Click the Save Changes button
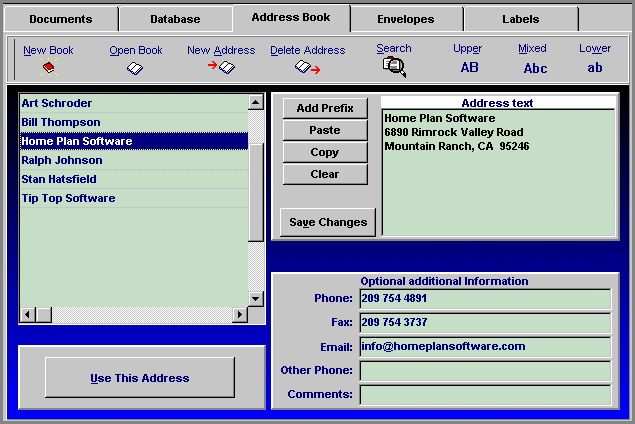The width and height of the screenshot is (635, 424). coord(328,222)
